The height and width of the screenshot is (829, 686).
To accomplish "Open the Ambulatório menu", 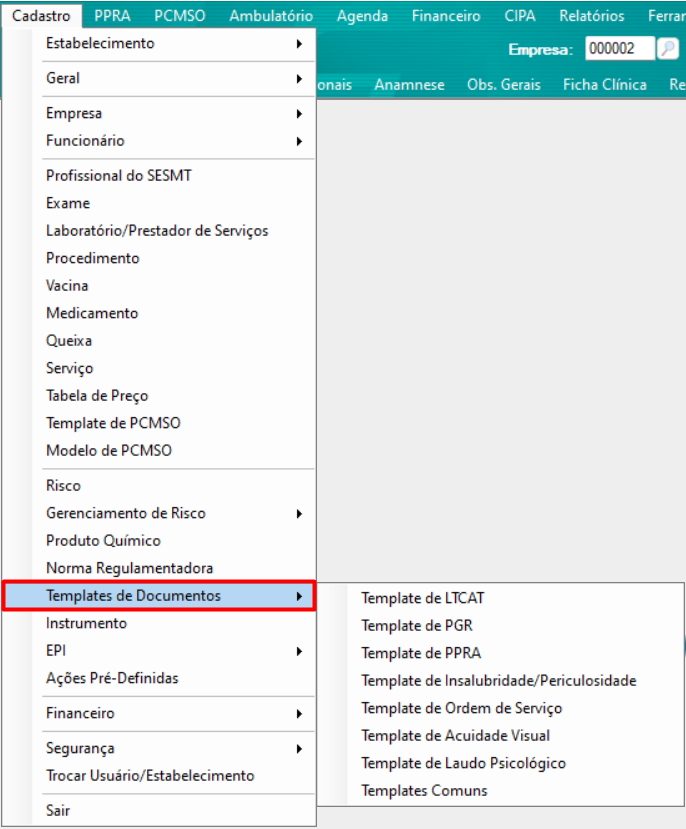I will point(271,16).
